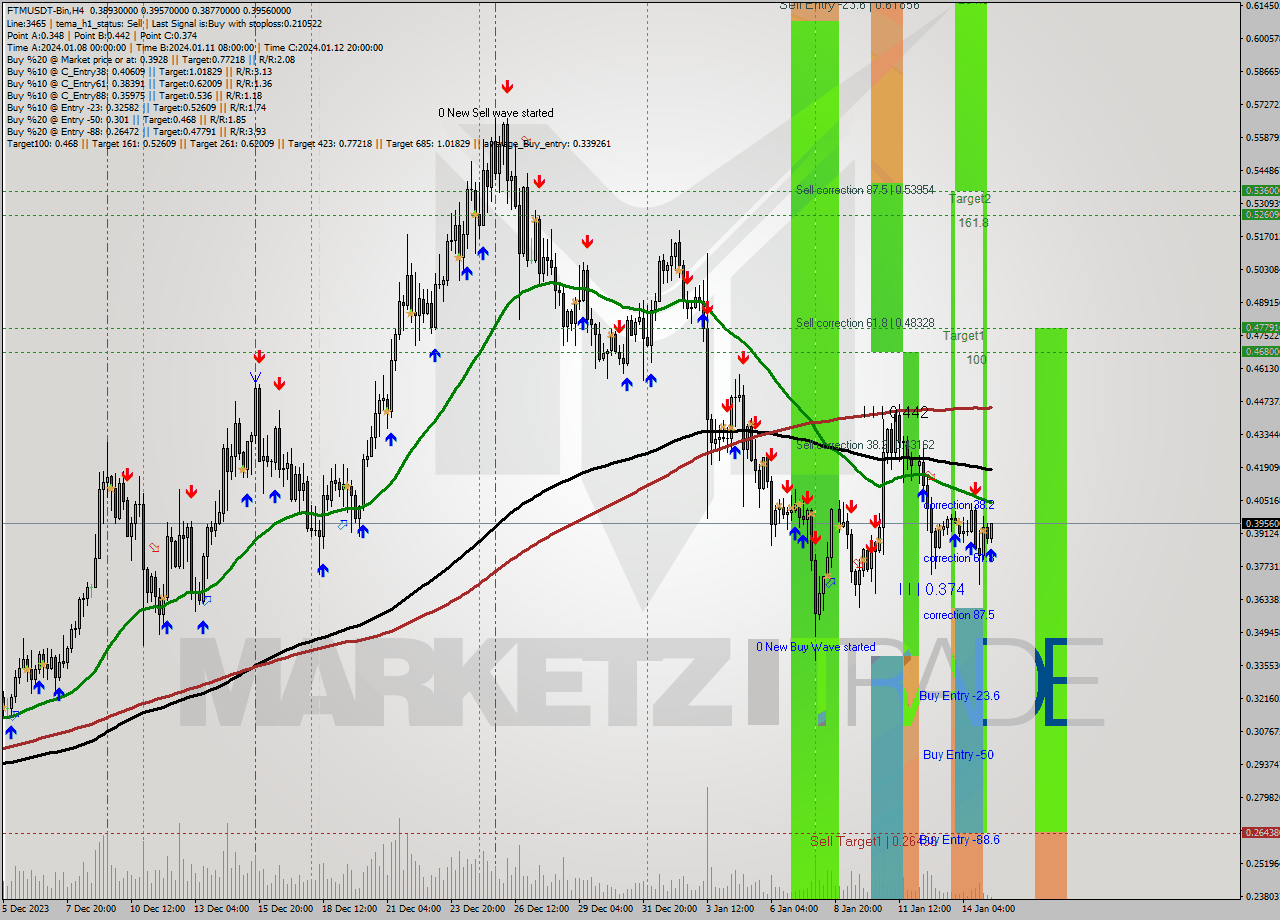Click the '3 Jan 12:00' time axis label
The image size is (1280, 920).
click(731, 909)
